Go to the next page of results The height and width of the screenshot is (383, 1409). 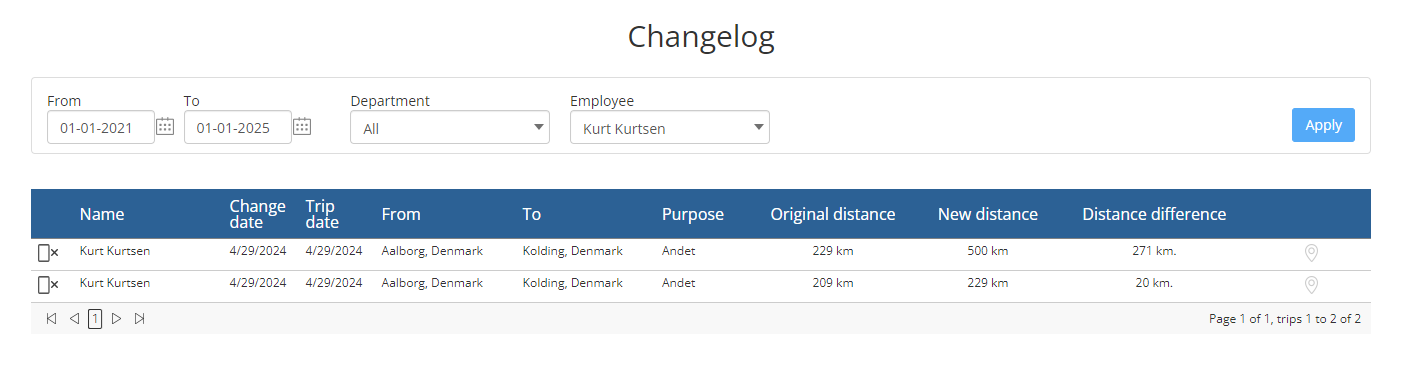[116, 319]
